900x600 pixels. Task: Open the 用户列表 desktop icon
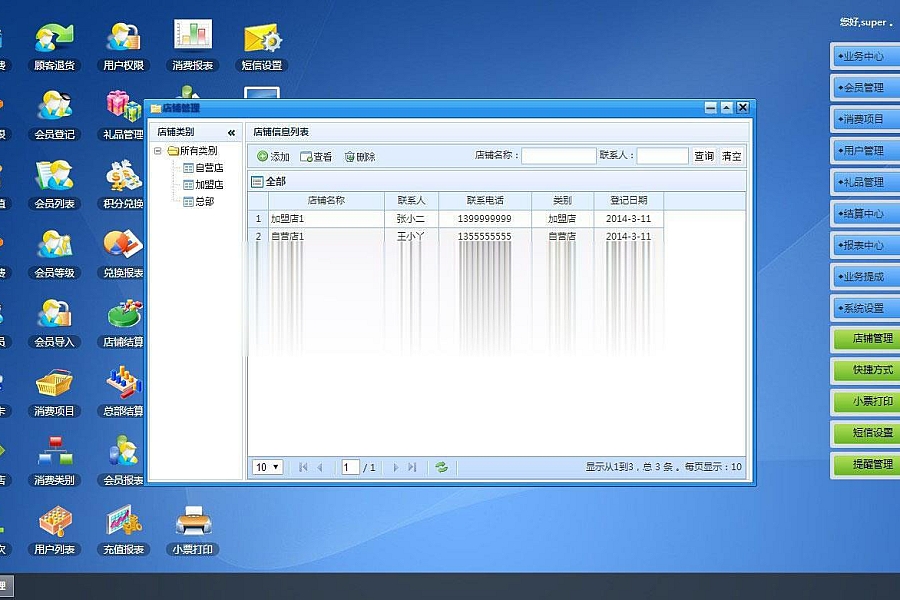point(54,522)
